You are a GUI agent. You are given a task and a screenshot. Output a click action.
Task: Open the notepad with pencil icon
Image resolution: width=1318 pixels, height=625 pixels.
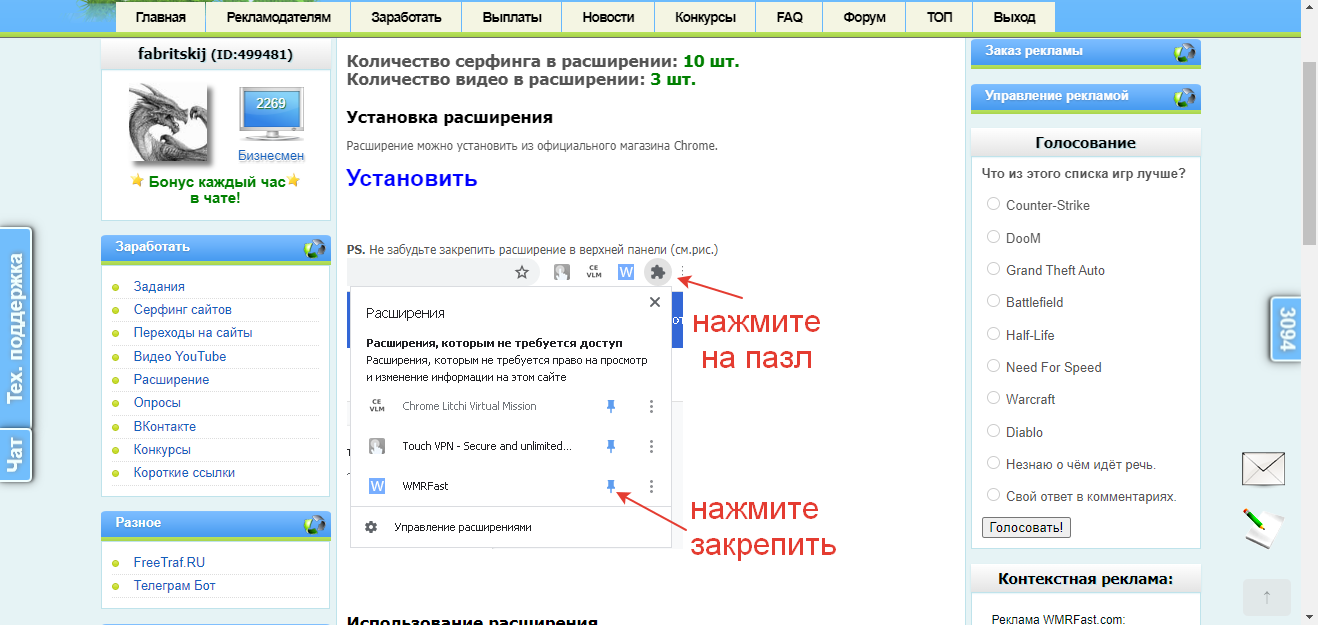(1263, 527)
